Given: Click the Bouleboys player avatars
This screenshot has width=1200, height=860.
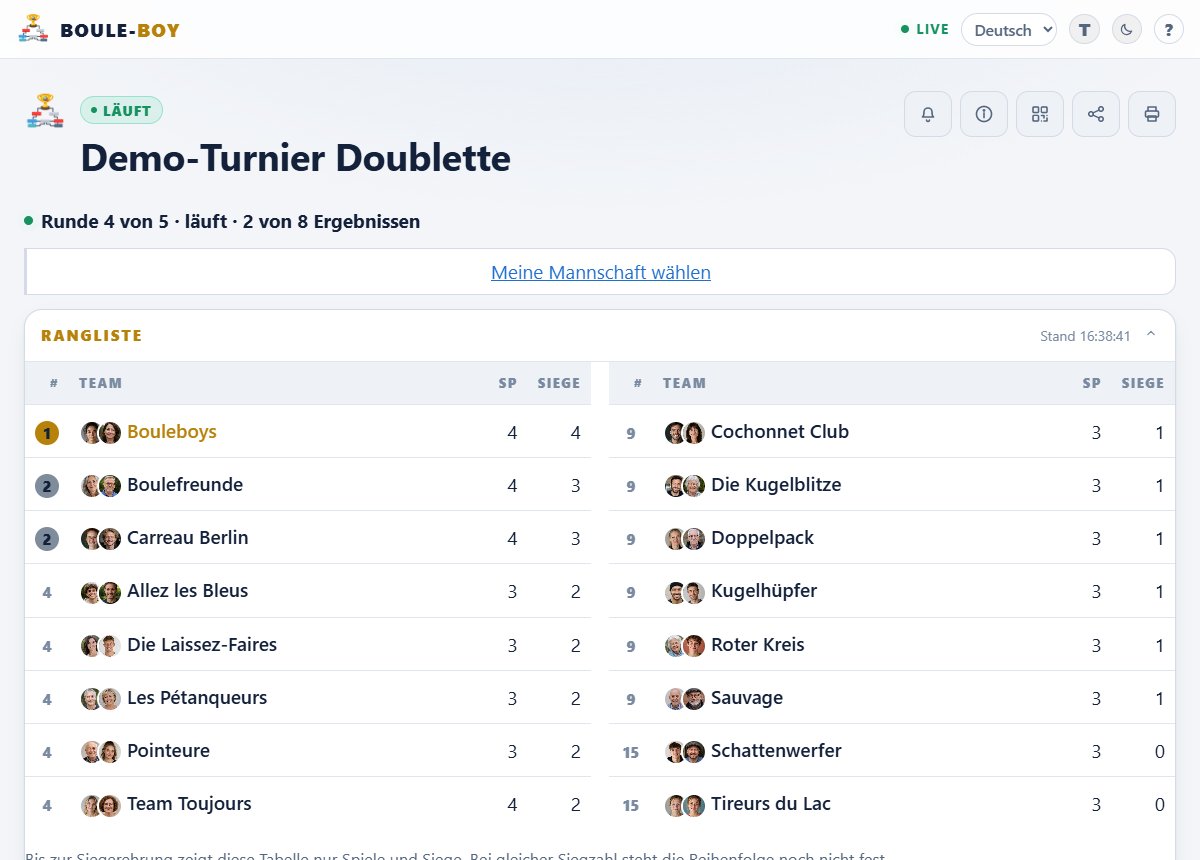Looking at the screenshot, I should pyautogui.click(x=101, y=432).
